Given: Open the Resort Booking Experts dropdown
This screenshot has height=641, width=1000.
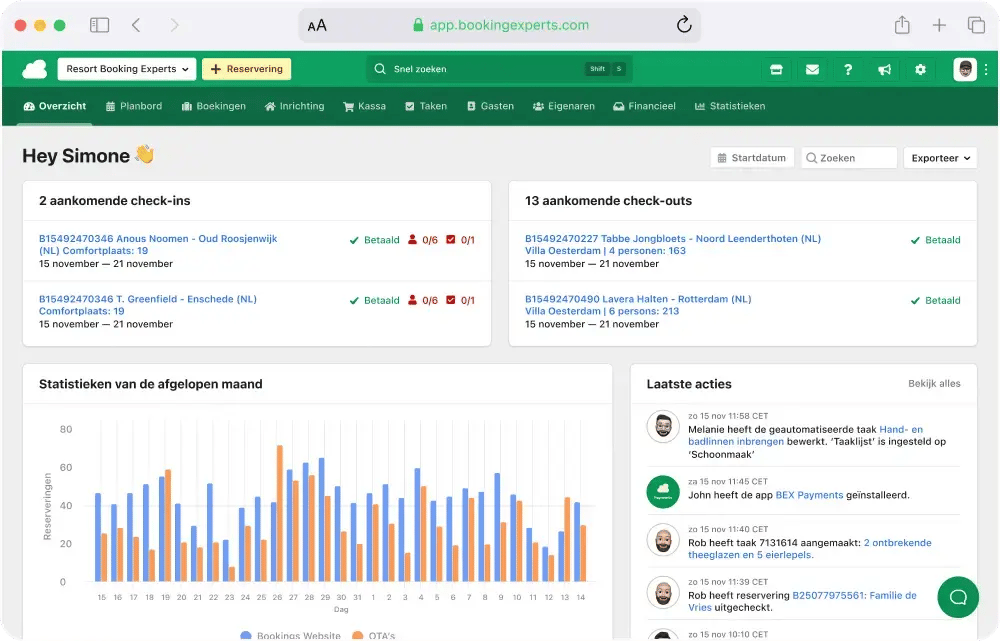Looking at the screenshot, I should [127, 69].
